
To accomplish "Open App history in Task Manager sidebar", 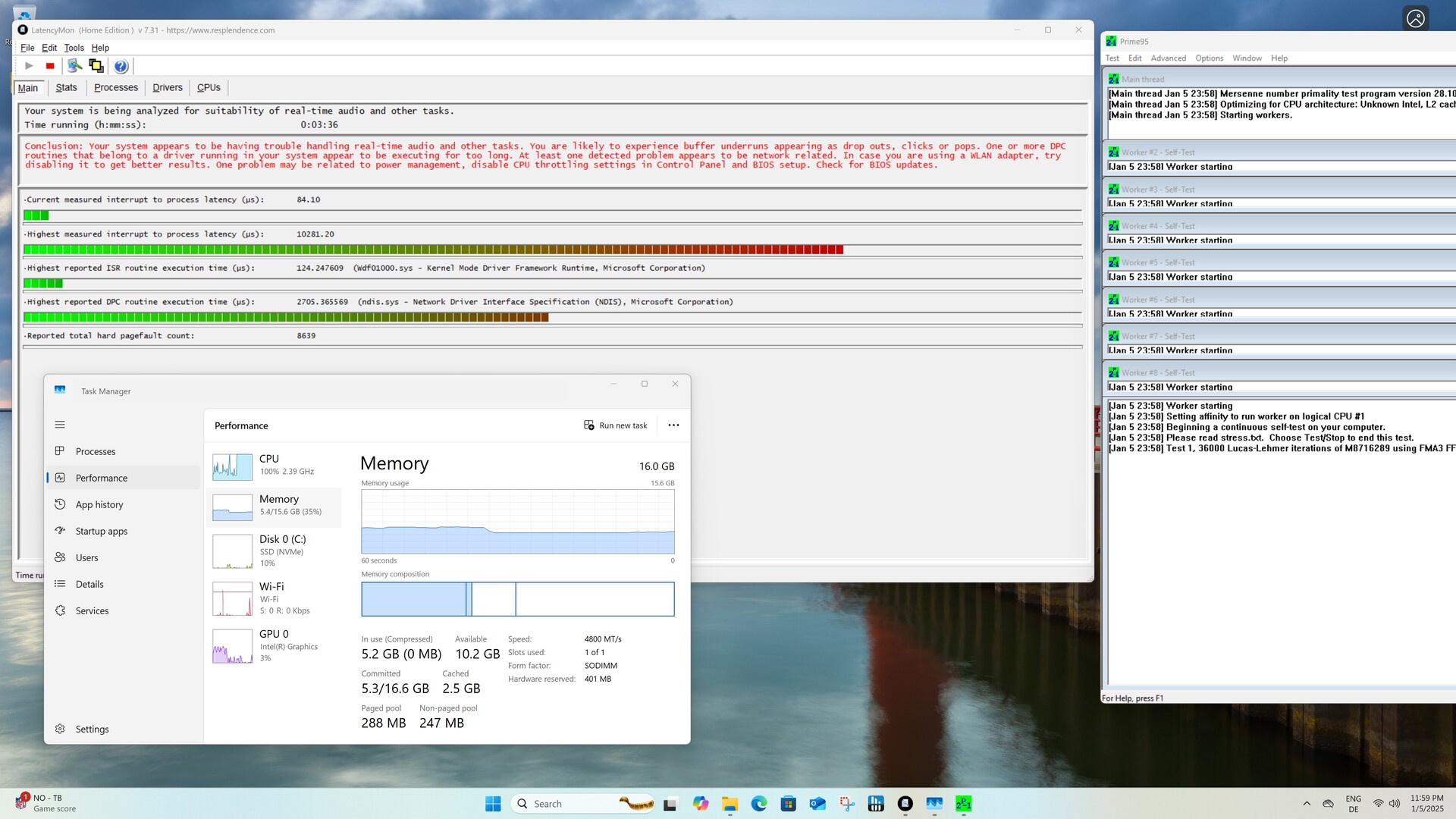I will [x=99, y=504].
